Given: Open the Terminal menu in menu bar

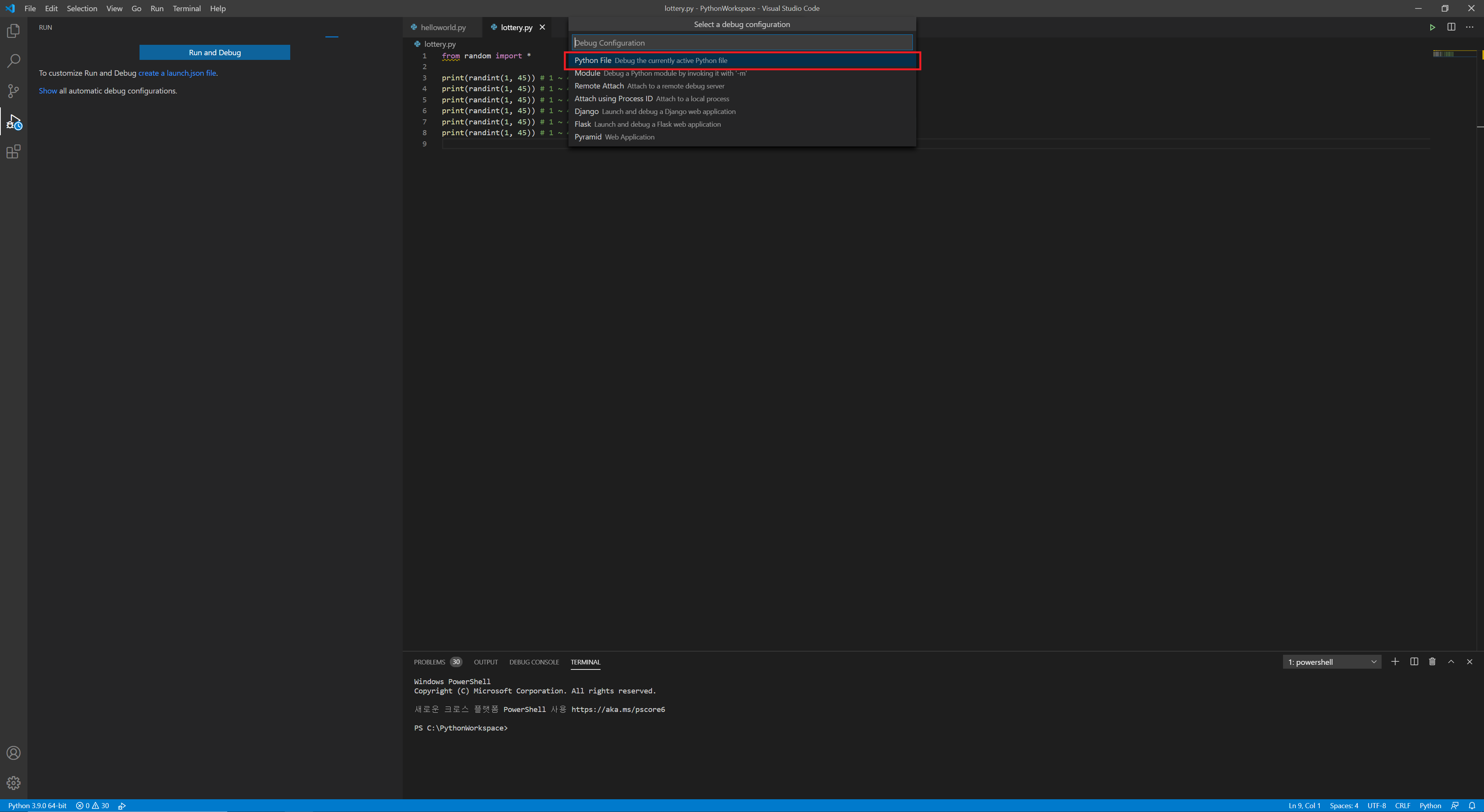Looking at the screenshot, I should (186, 8).
